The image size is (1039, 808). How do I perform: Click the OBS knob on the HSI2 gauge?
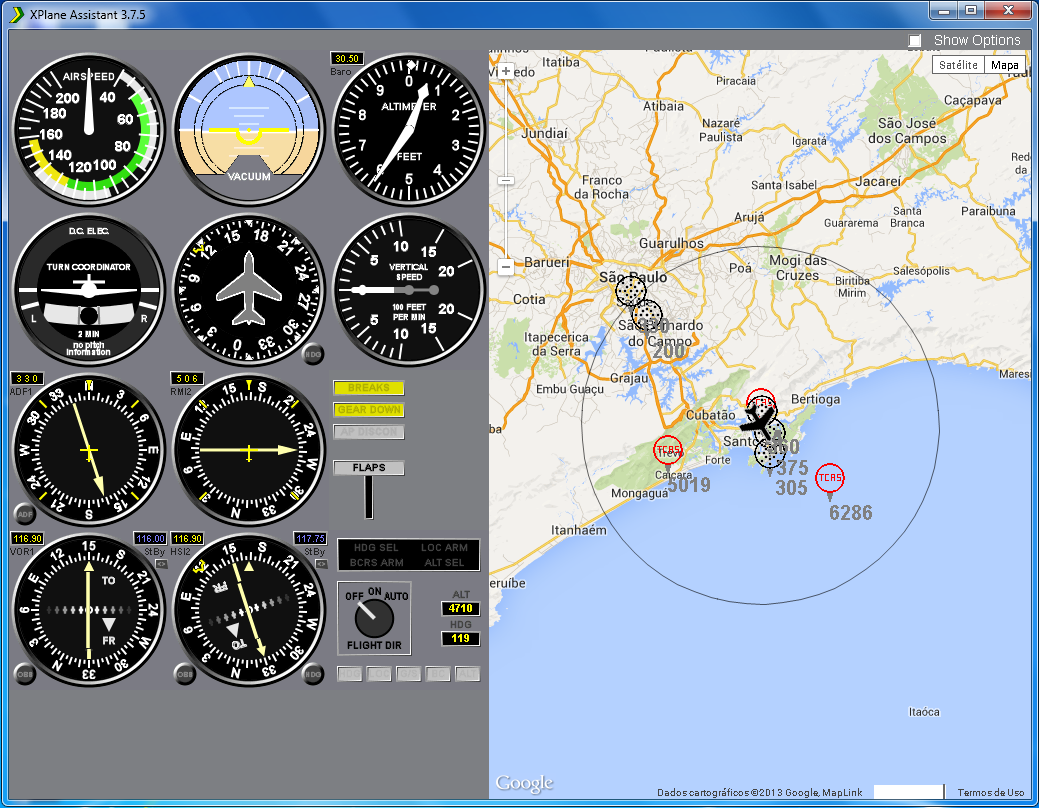(184, 674)
